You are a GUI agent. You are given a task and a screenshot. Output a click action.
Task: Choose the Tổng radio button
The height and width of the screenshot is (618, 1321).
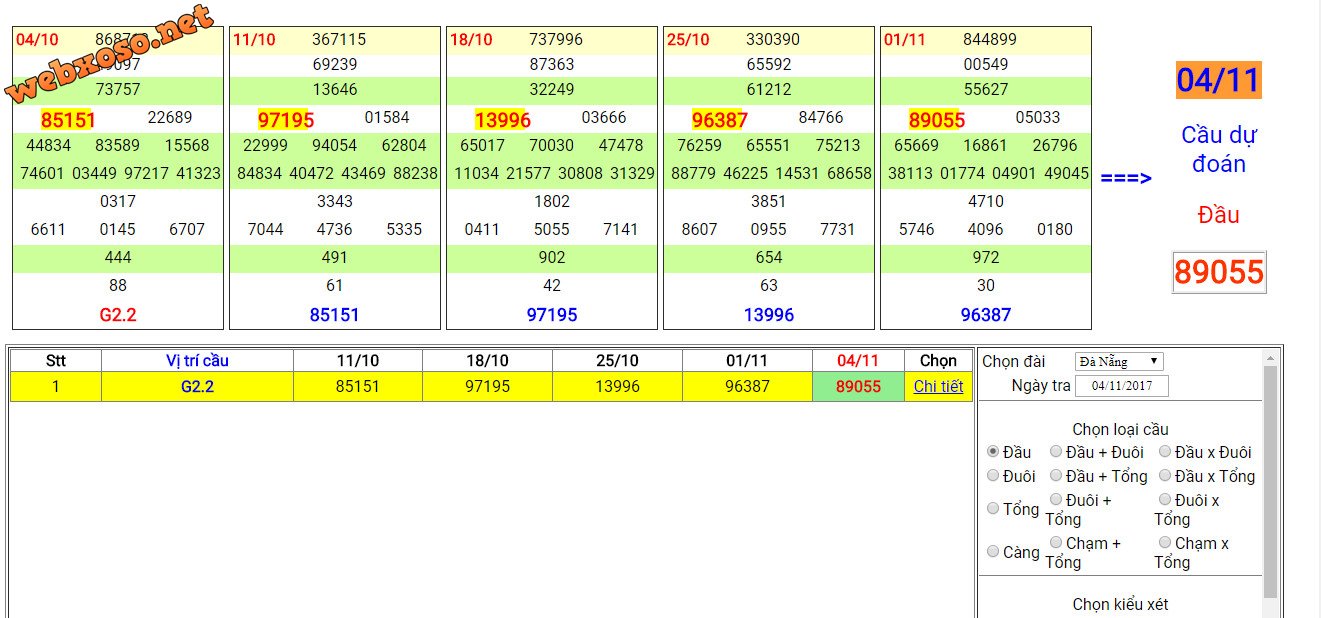pos(993,508)
